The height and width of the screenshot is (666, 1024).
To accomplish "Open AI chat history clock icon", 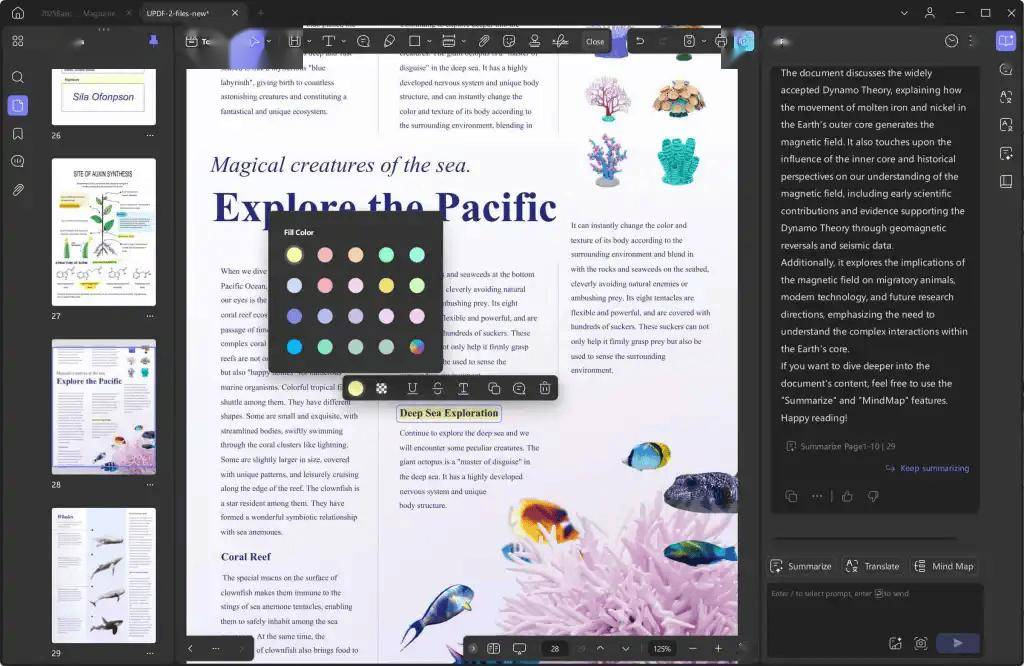I will tap(952, 41).
